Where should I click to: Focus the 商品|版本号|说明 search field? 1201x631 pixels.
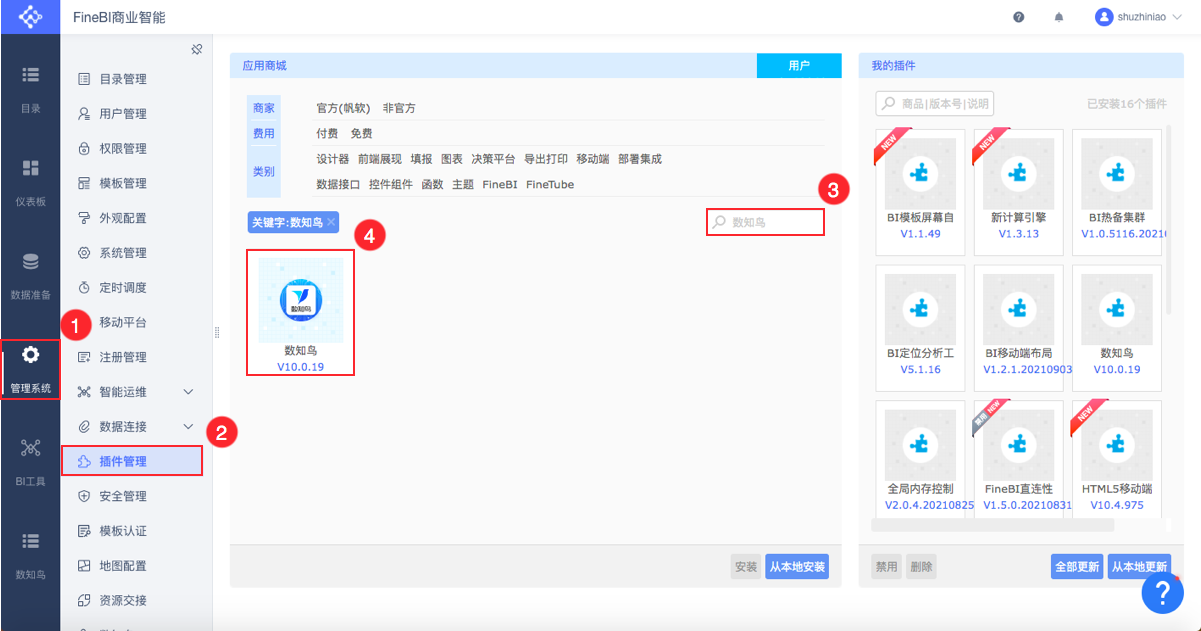coord(935,104)
